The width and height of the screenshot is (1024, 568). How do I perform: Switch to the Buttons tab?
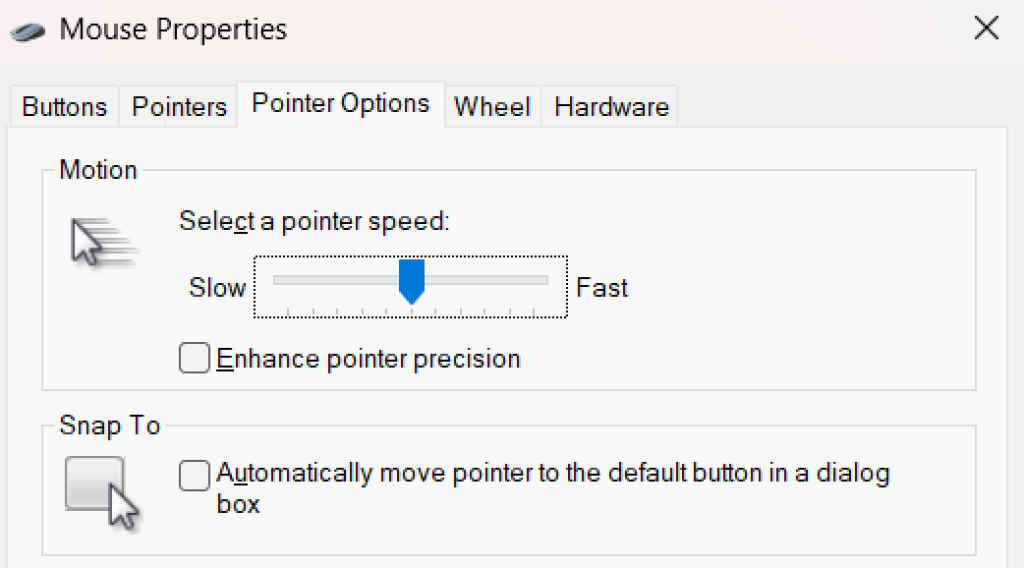(x=64, y=107)
